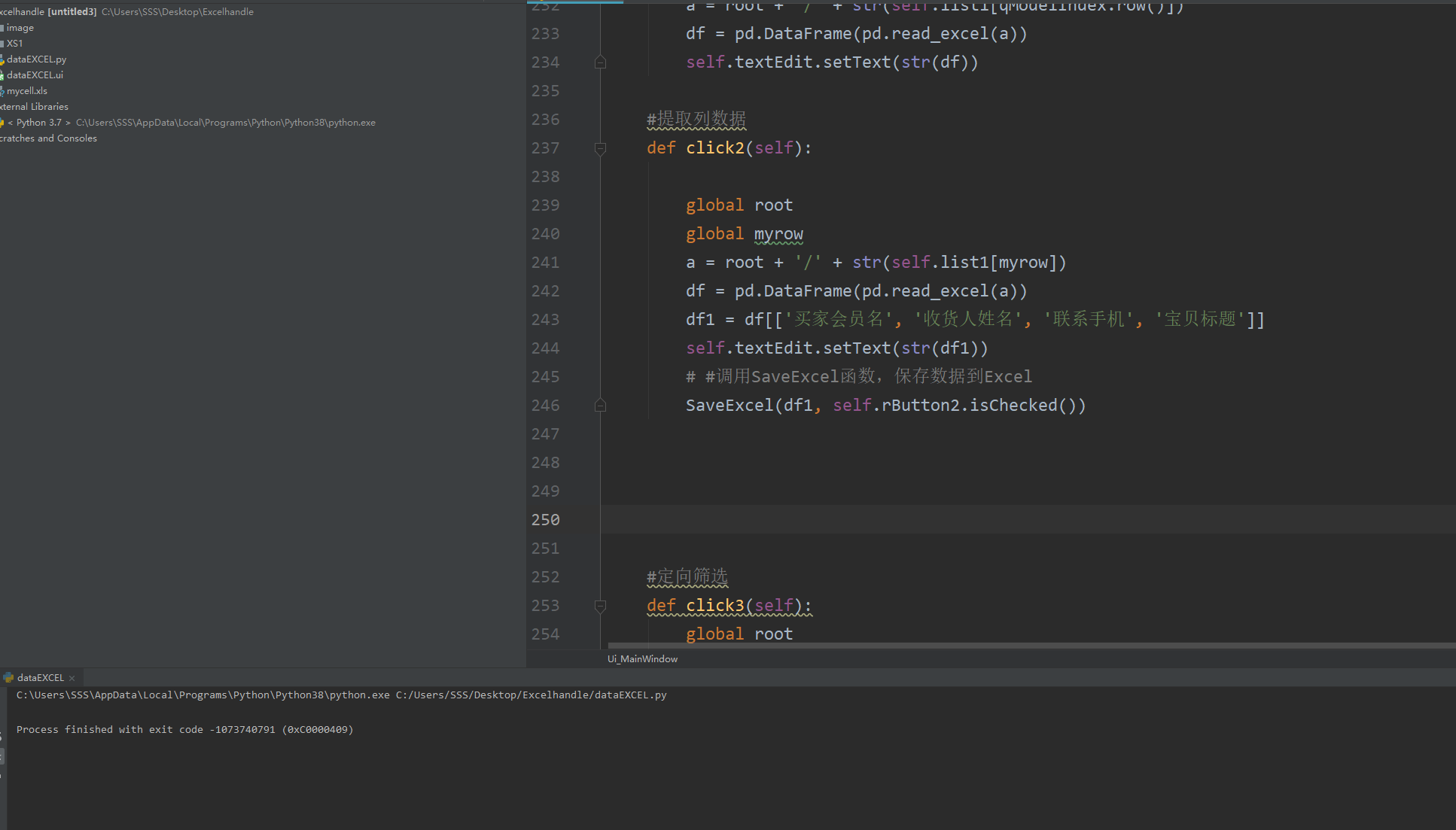Image resolution: width=1456 pixels, height=830 pixels.
Task: Select dataEXCEL.ui in the project tree
Action: [x=34, y=74]
